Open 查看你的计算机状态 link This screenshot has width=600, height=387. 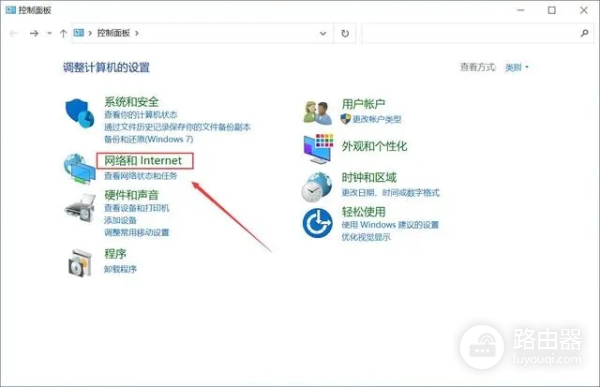tap(140, 114)
